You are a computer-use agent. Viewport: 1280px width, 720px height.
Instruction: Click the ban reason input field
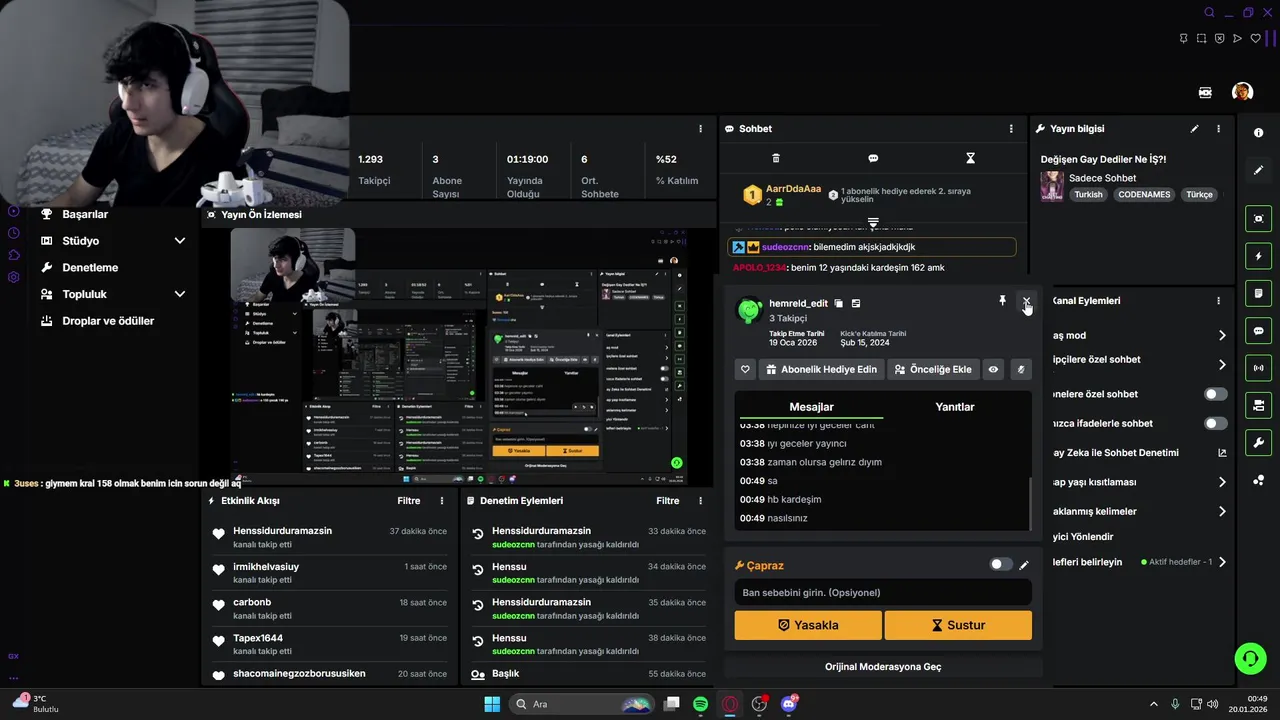click(883, 592)
